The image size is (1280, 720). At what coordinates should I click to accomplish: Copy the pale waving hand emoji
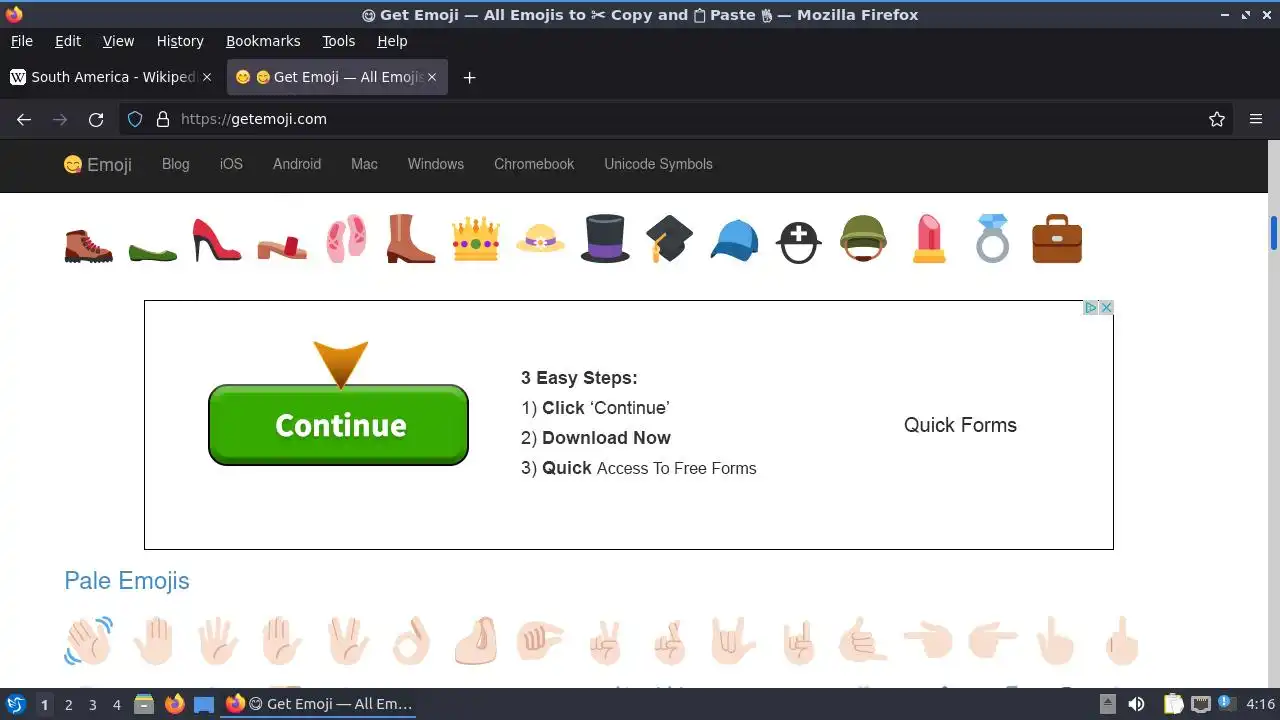(89, 641)
